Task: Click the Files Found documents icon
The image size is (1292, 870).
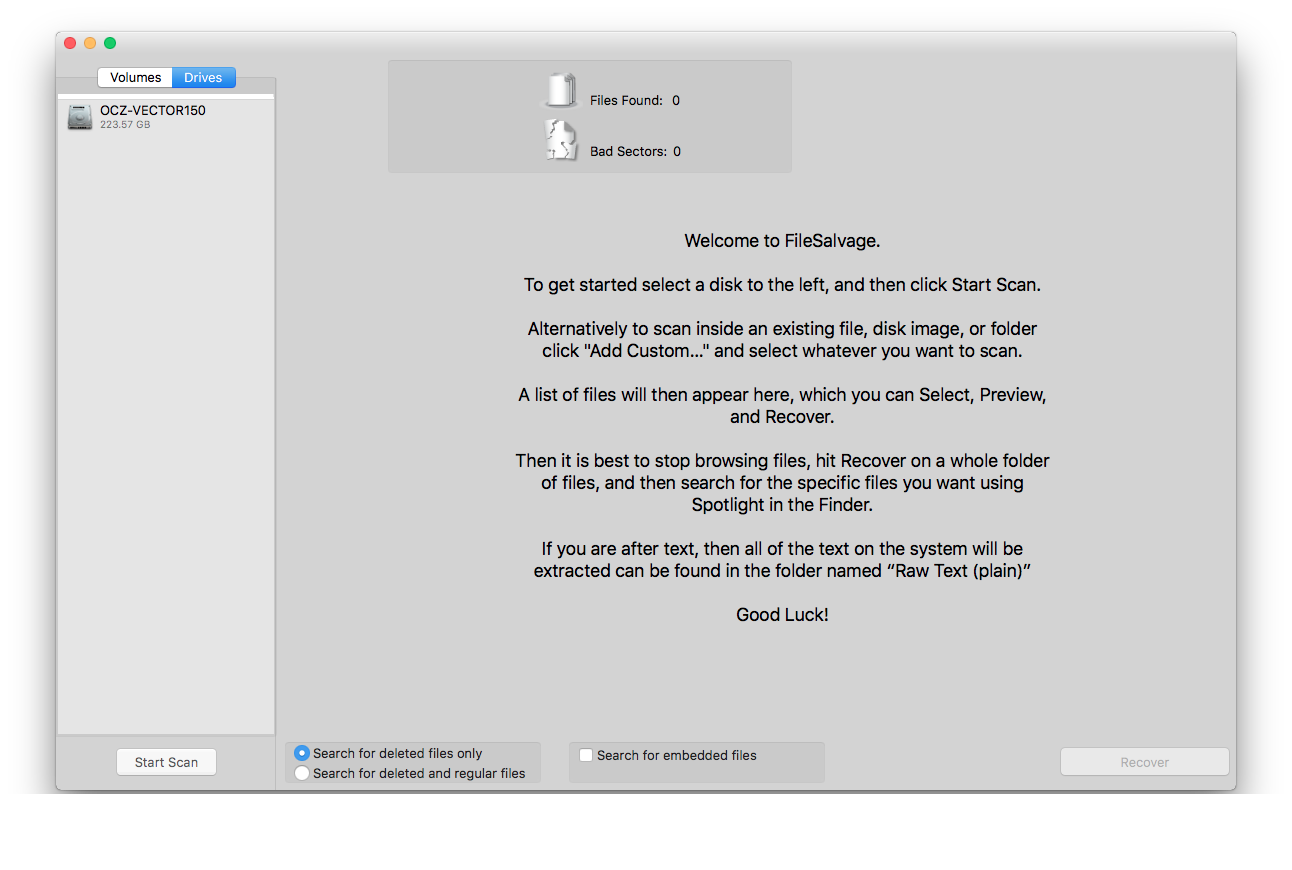Action: 560,91
